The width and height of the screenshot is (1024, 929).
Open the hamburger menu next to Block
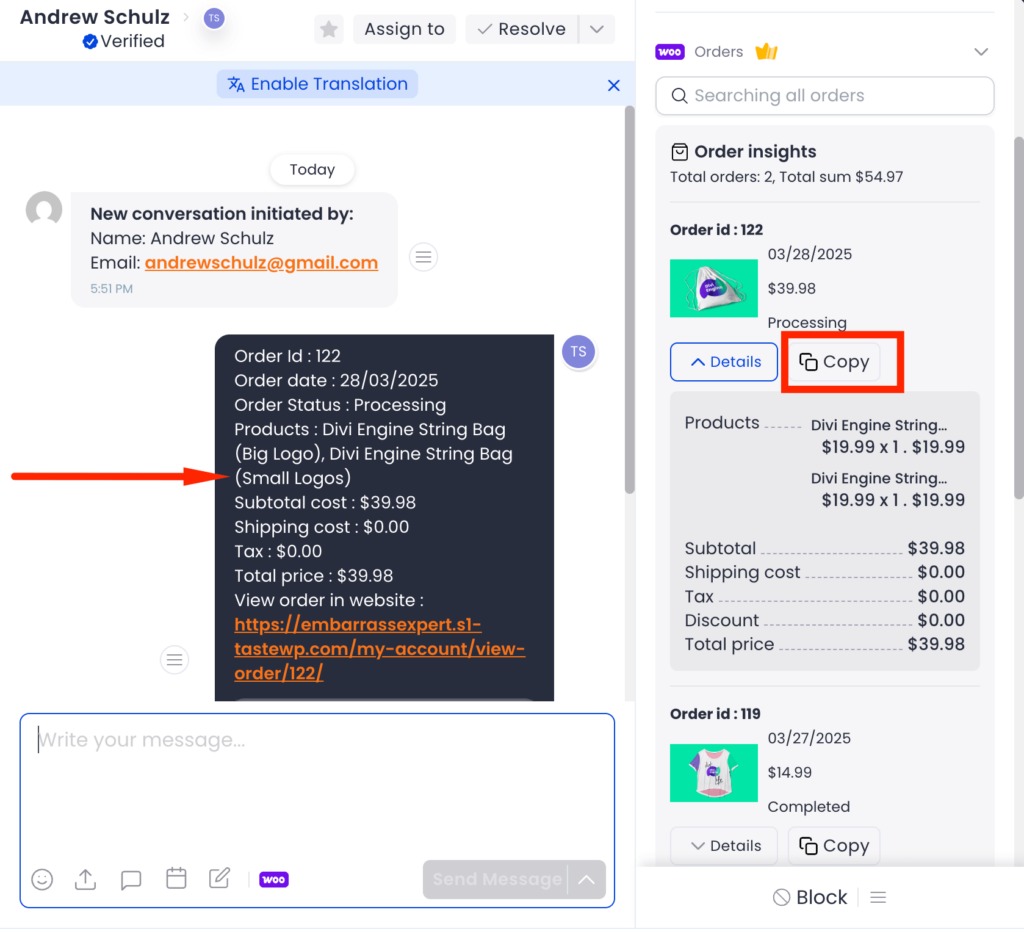(x=877, y=896)
